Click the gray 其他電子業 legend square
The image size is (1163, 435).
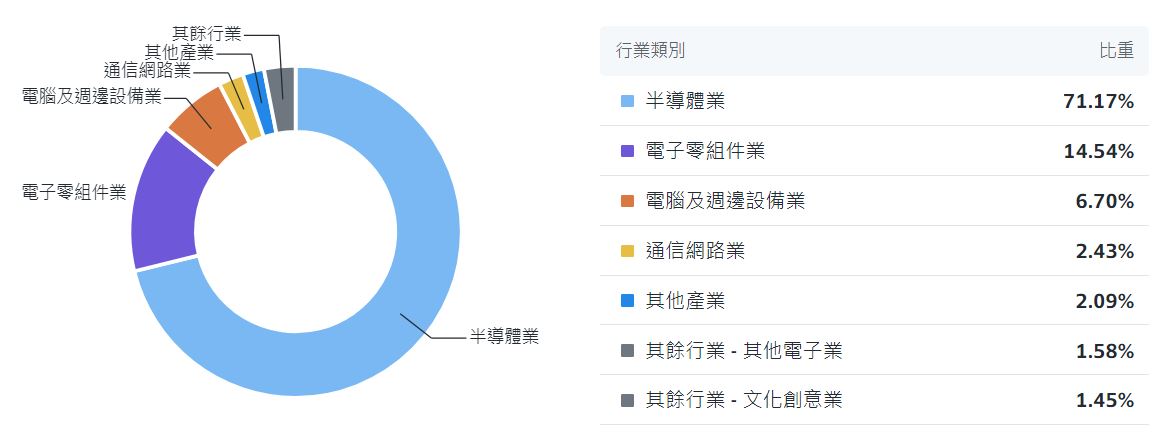click(x=628, y=351)
